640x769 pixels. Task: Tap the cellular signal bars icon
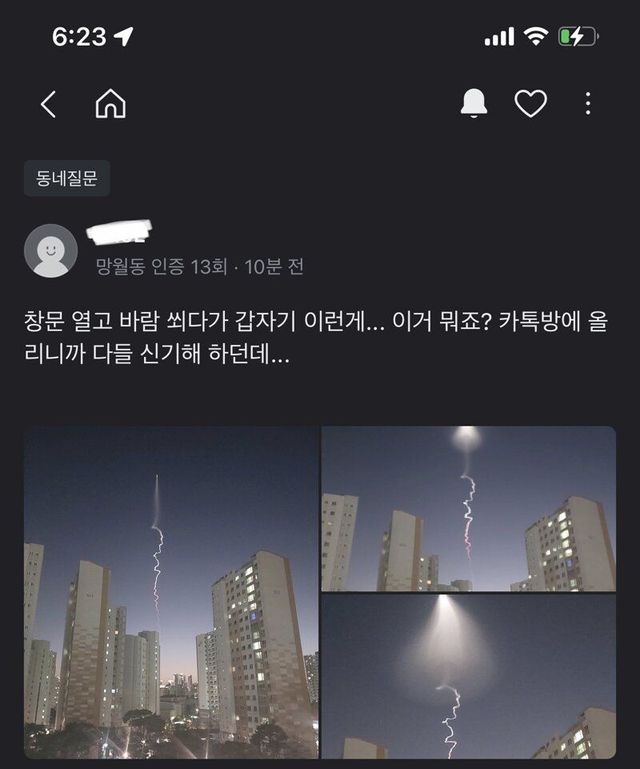[499, 37]
